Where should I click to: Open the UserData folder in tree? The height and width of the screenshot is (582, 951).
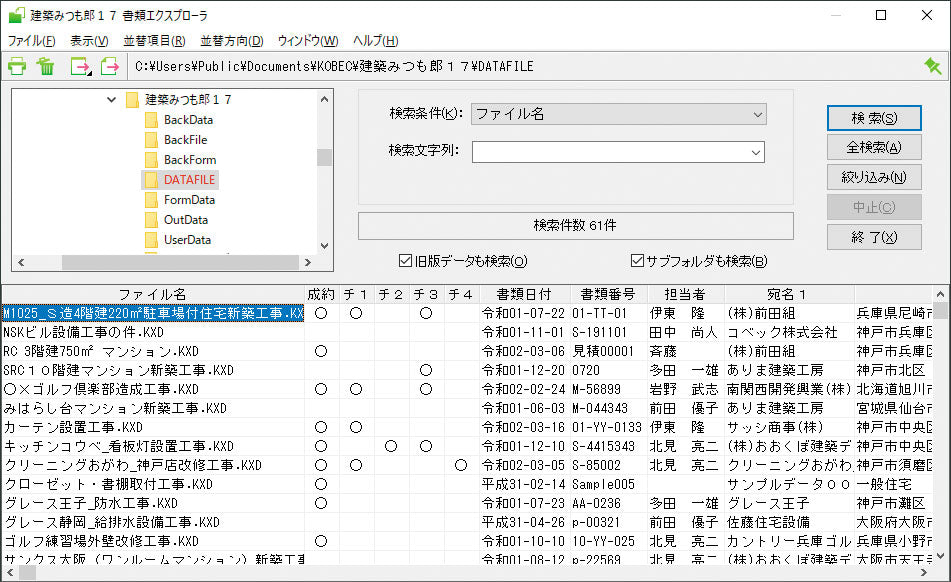tap(187, 240)
